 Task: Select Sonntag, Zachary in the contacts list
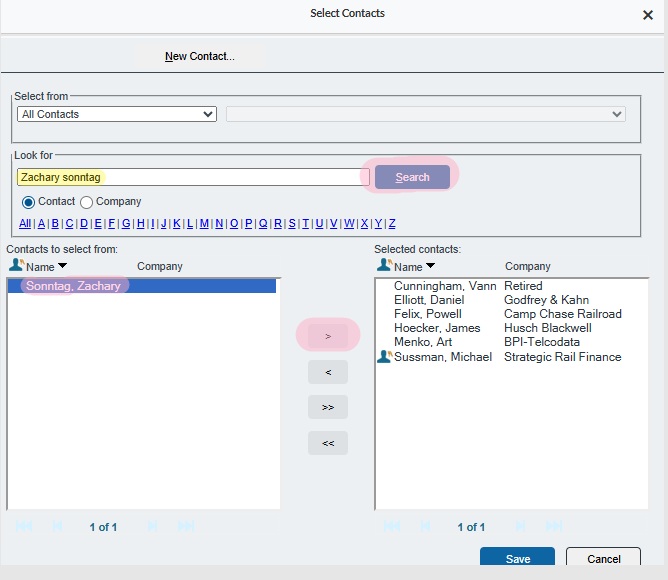click(74, 286)
